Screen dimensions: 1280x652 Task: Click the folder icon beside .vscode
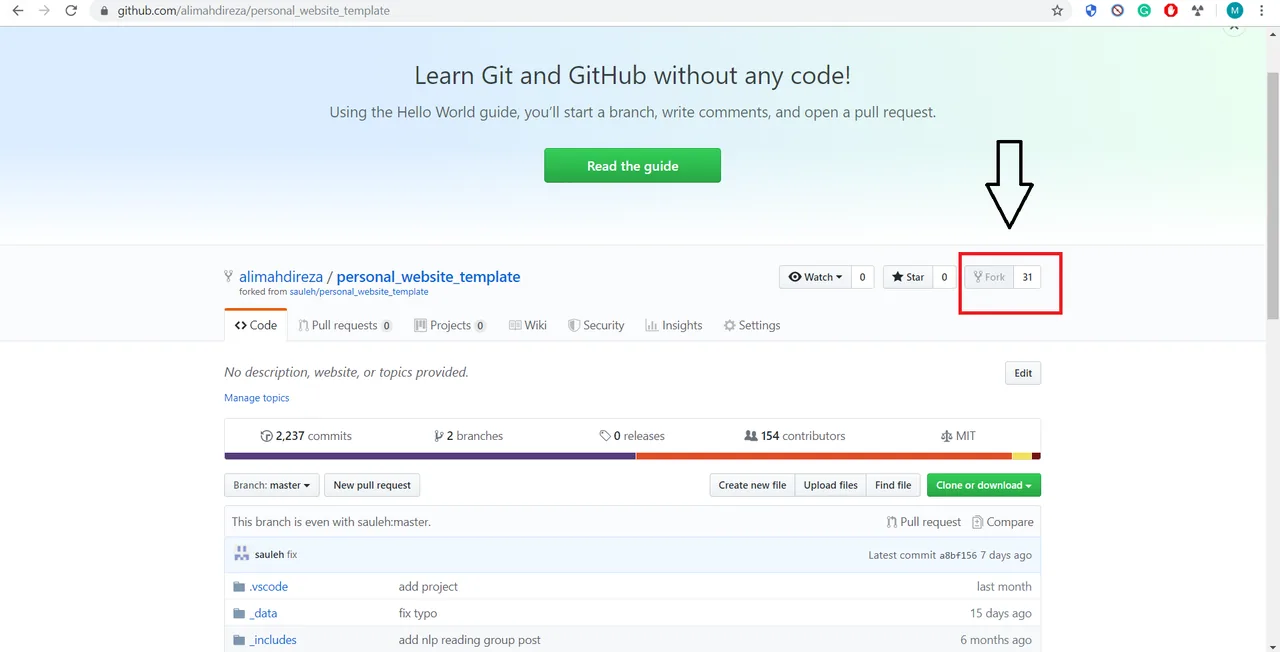pos(239,587)
